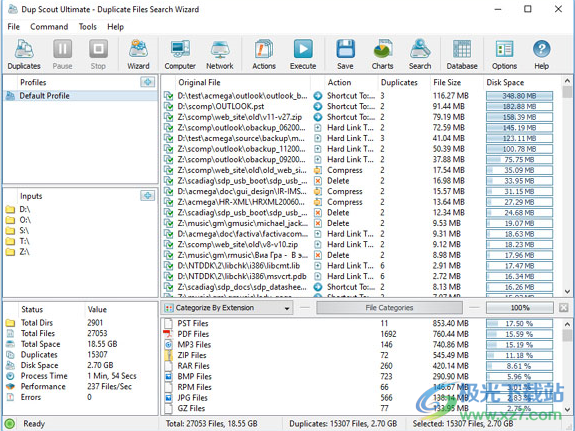The image size is (575, 431).
Task: Sort by Original File column header
Action: (199, 83)
